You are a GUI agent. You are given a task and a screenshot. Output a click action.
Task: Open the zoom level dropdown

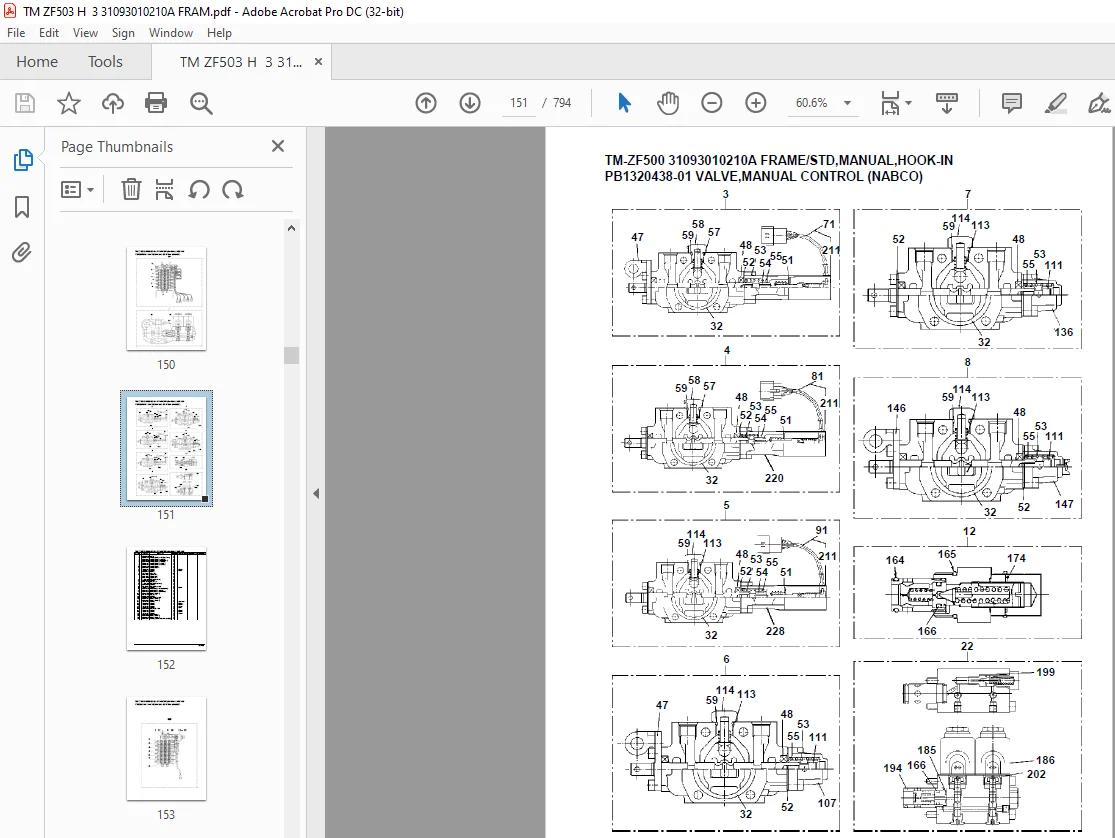(848, 103)
